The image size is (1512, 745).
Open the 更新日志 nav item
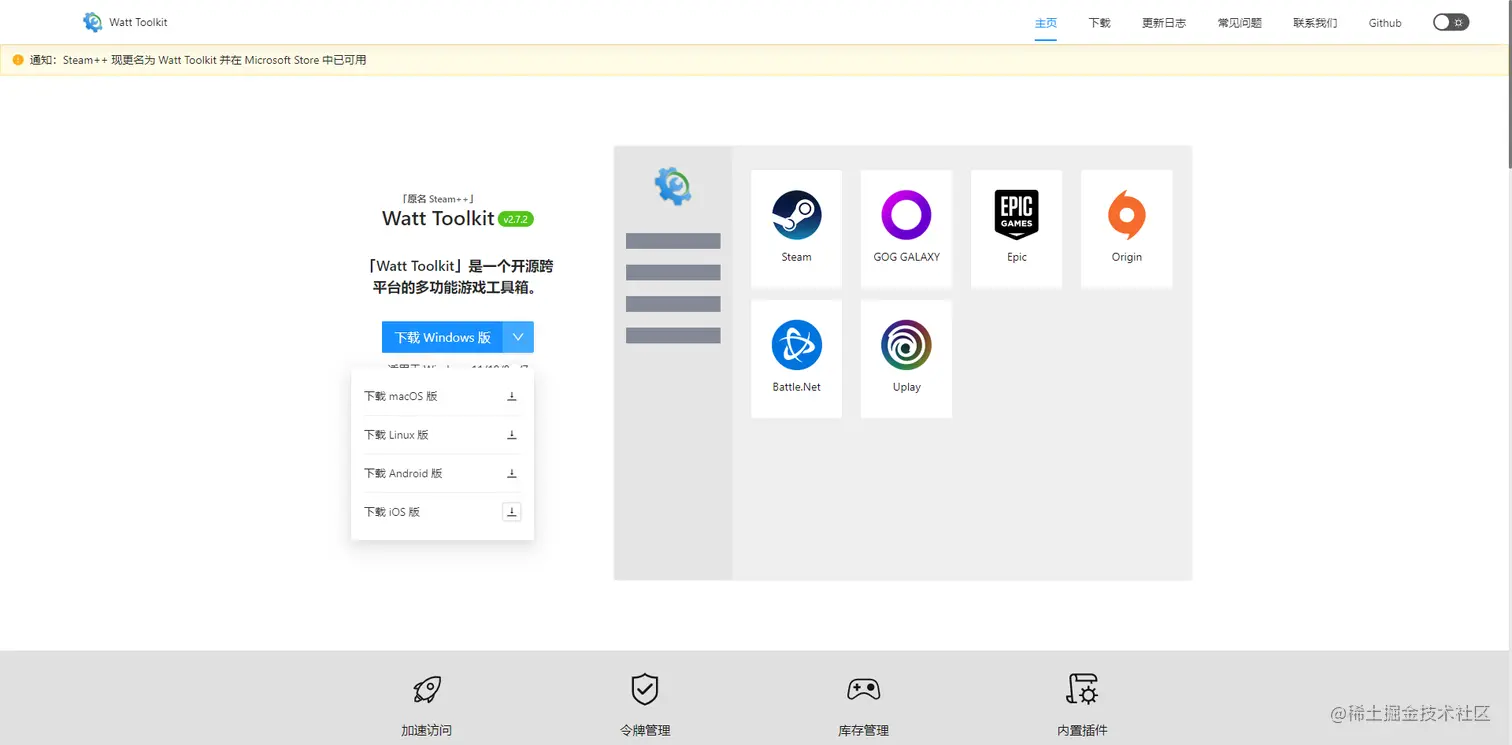click(1164, 23)
